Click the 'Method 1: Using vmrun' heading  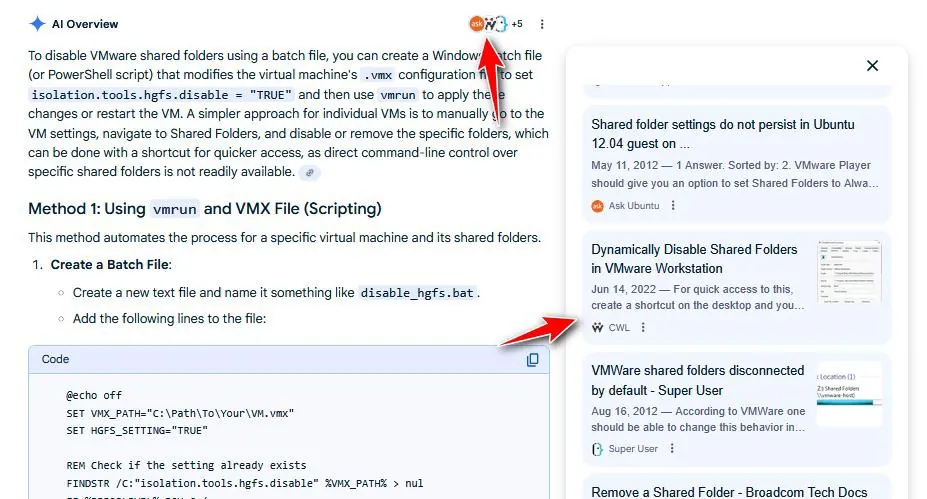204,209
